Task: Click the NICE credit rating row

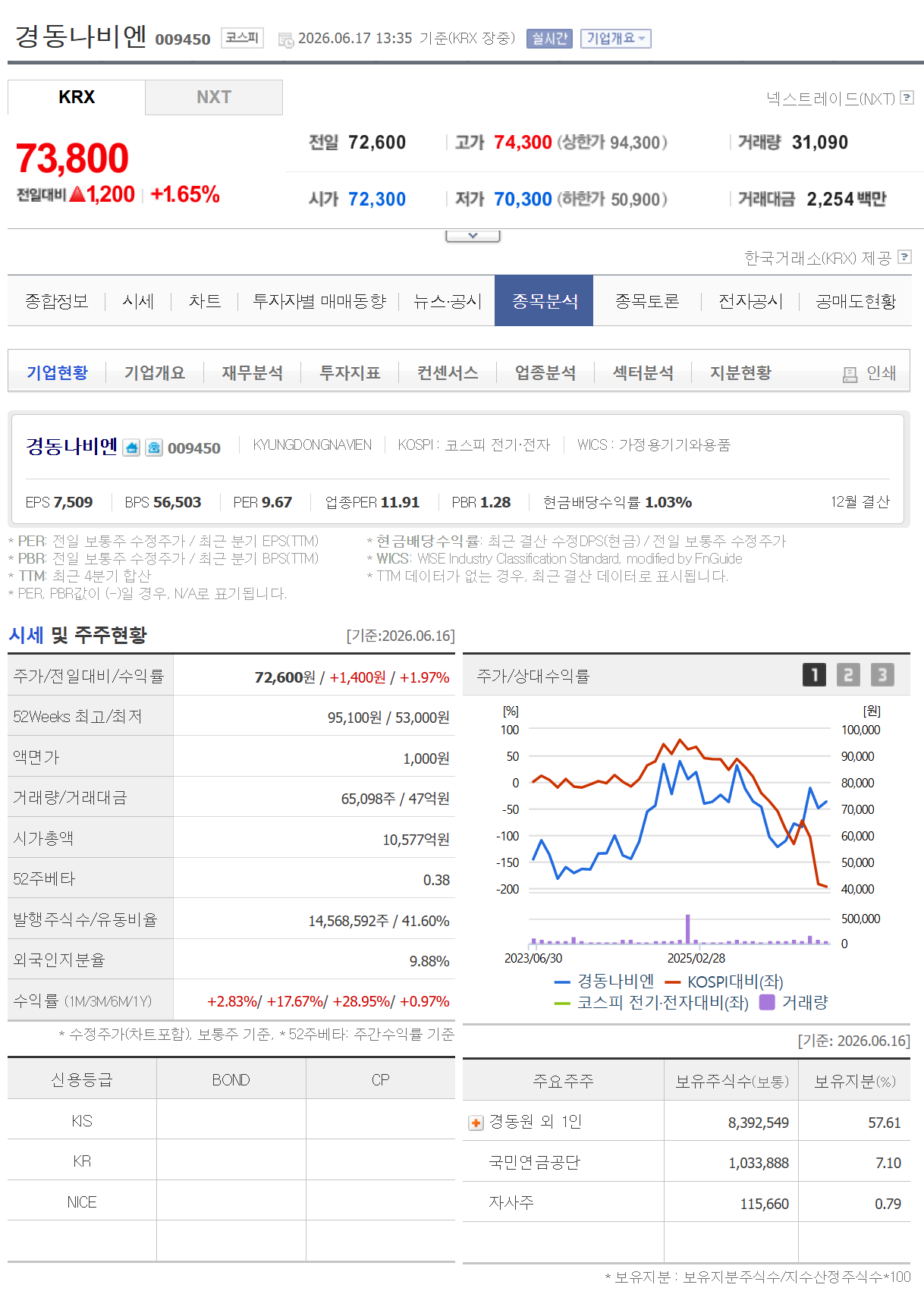Action: coord(231,1201)
